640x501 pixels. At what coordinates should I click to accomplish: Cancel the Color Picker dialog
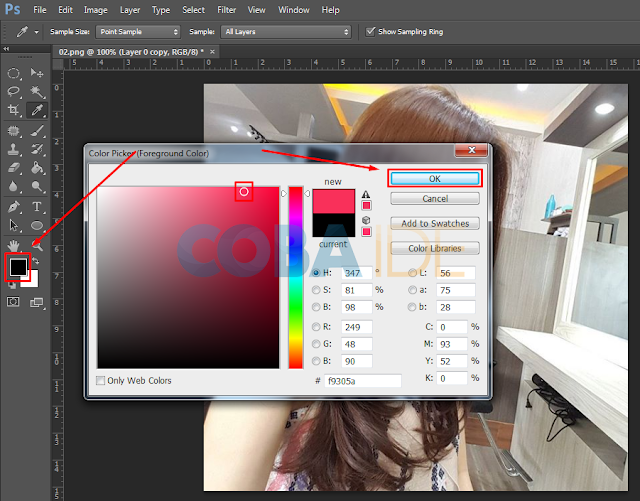coord(435,199)
